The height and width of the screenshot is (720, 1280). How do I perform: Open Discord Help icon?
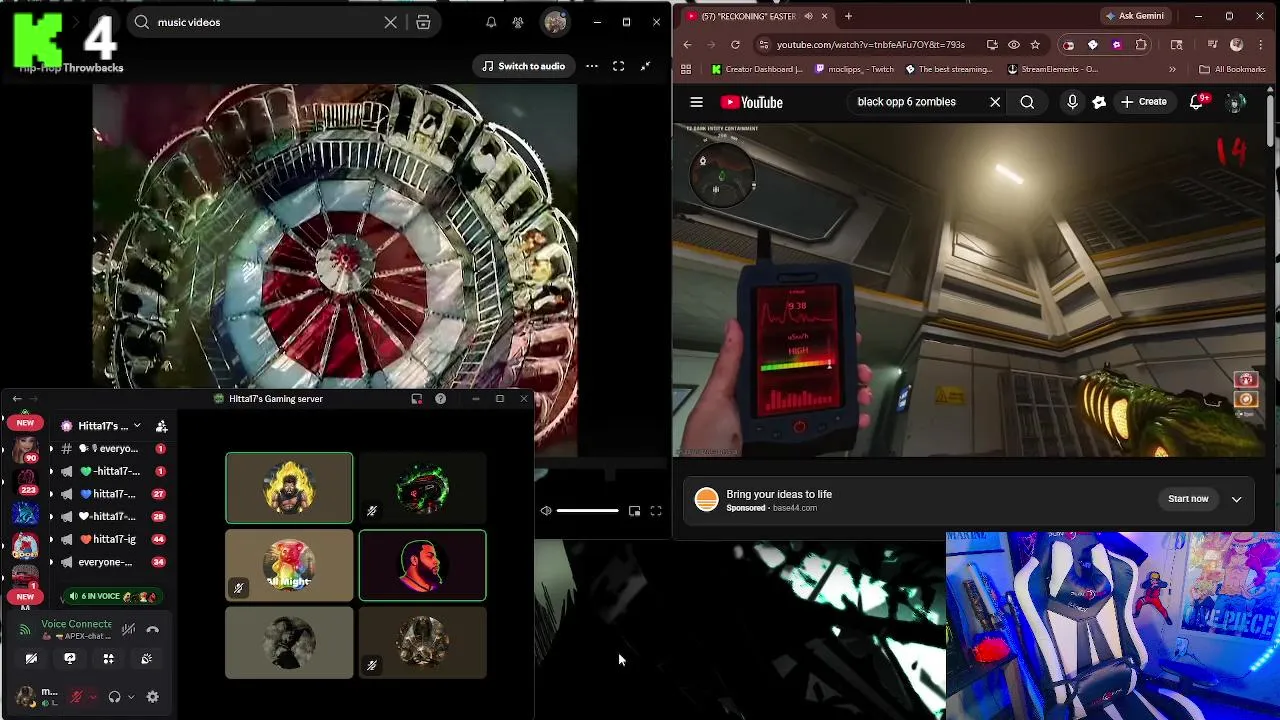(x=441, y=399)
